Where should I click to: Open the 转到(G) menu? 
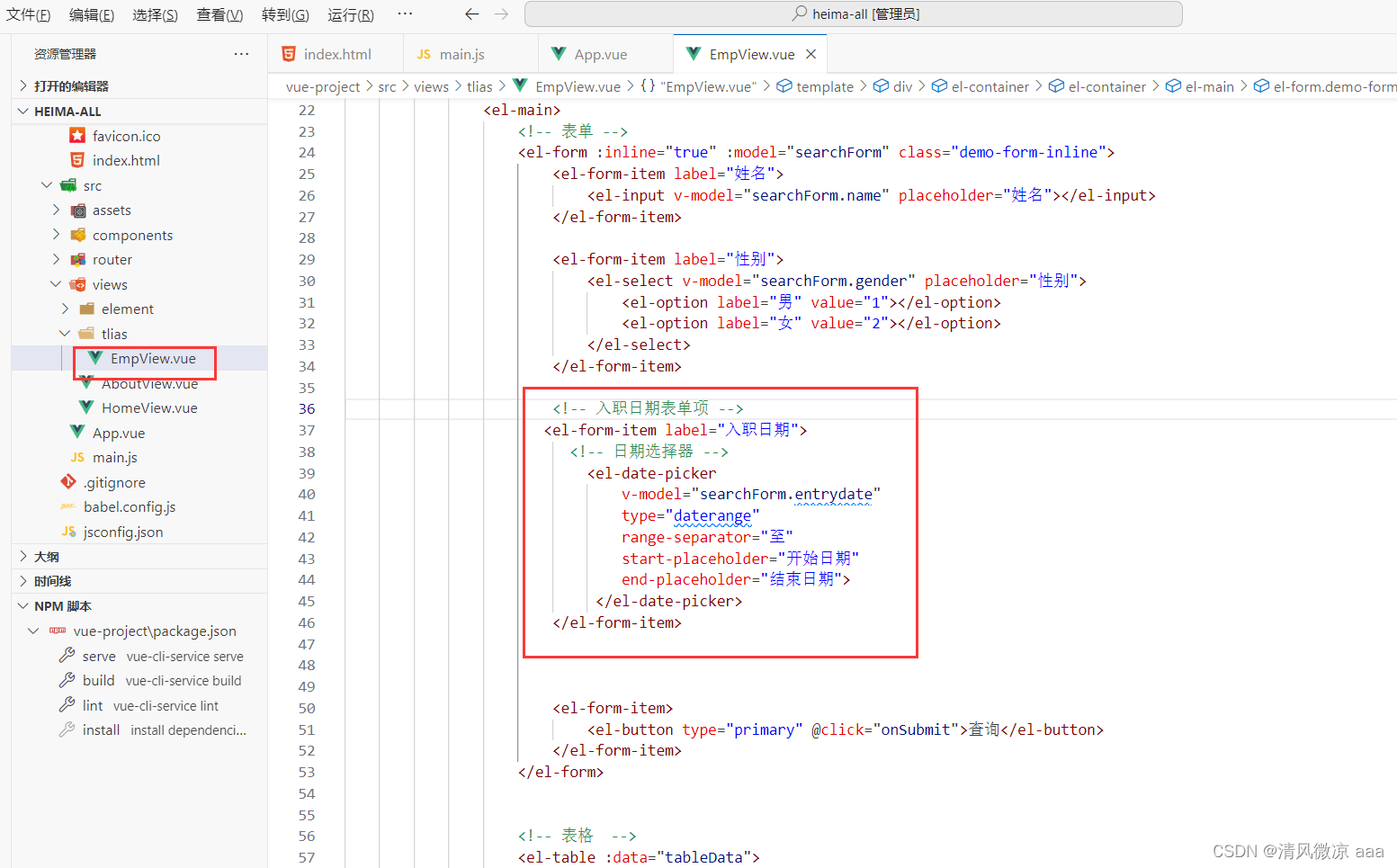pyautogui.click(x=285, y=14)
